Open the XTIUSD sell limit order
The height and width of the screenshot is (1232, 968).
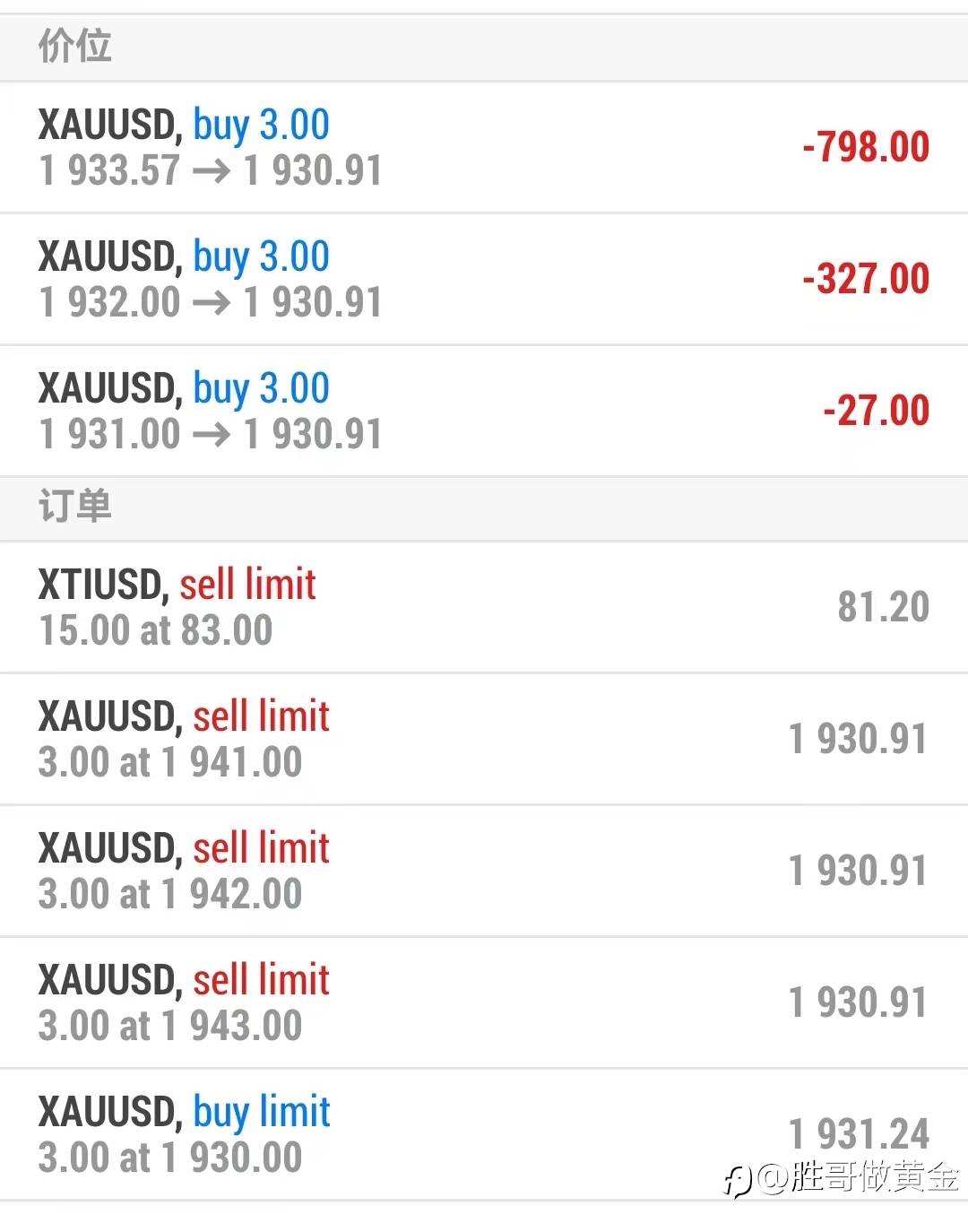pos(484,607)
